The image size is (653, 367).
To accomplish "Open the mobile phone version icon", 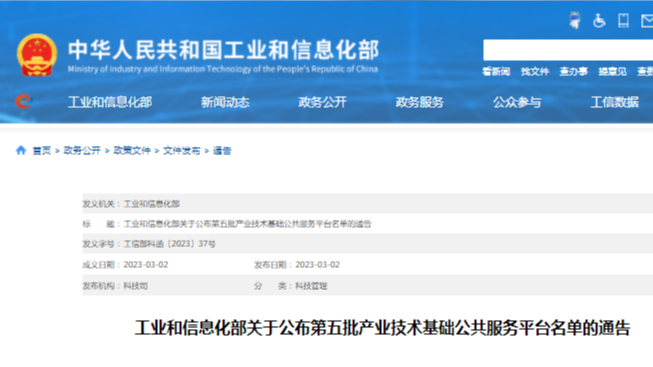I will click(x=623, y=20).
